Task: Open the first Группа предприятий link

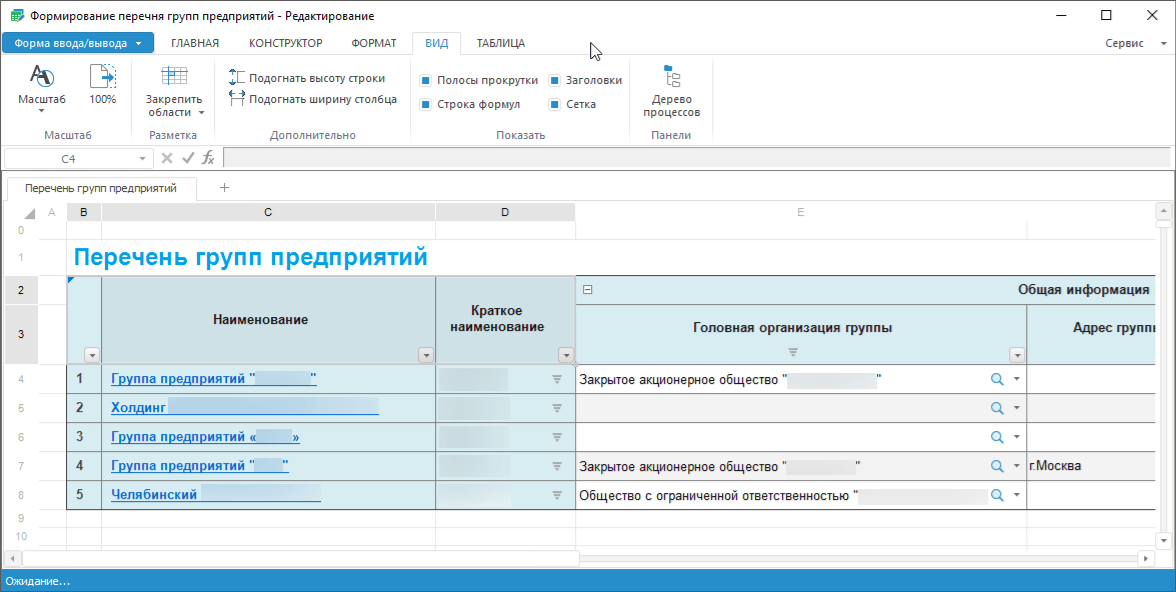Action: click(214, 380)
